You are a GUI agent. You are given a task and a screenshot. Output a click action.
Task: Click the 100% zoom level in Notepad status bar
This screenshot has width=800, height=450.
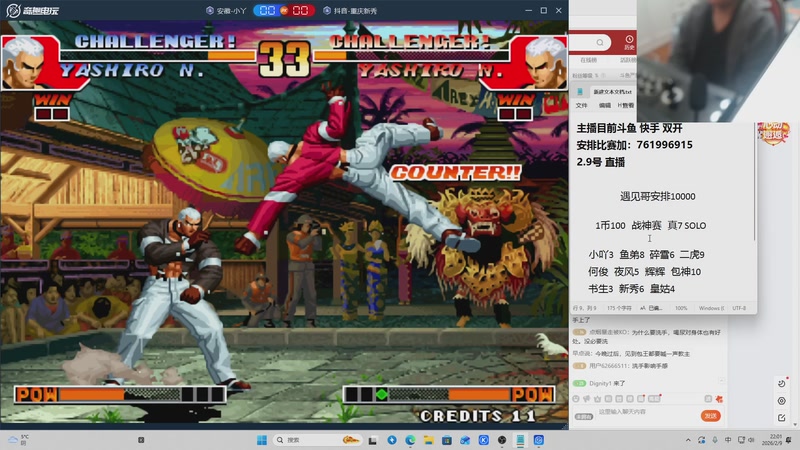point(681,308)
